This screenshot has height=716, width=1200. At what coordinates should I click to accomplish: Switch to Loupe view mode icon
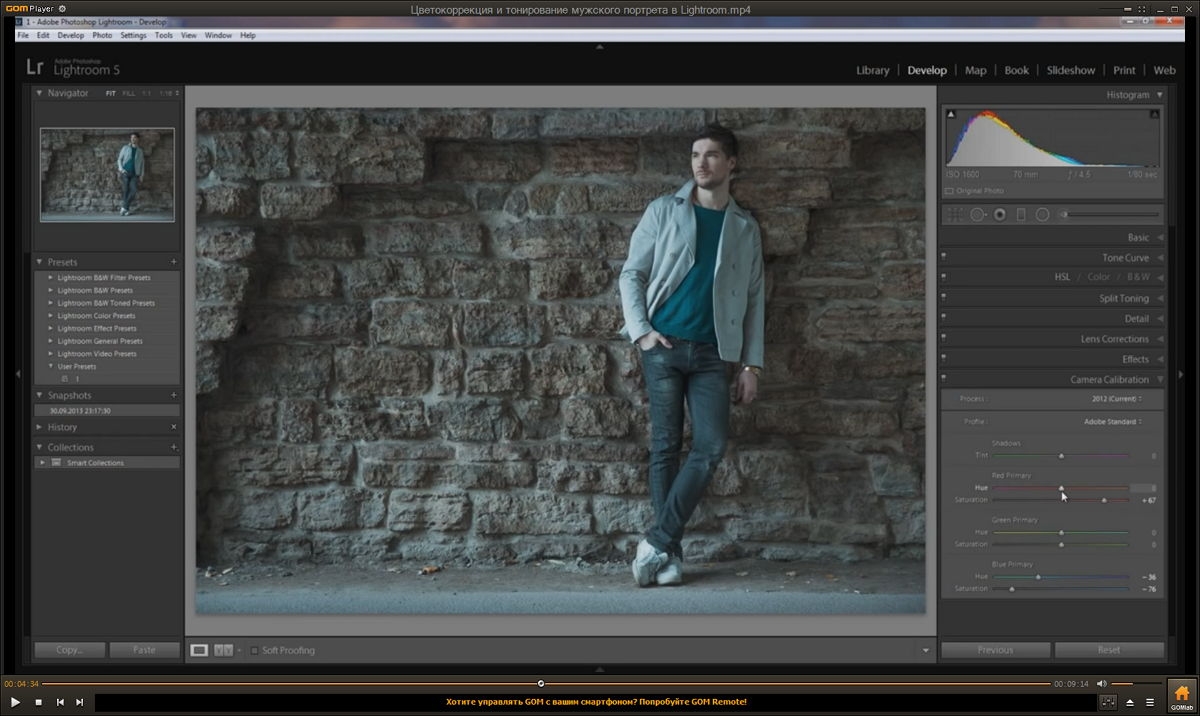click(199, 650)
